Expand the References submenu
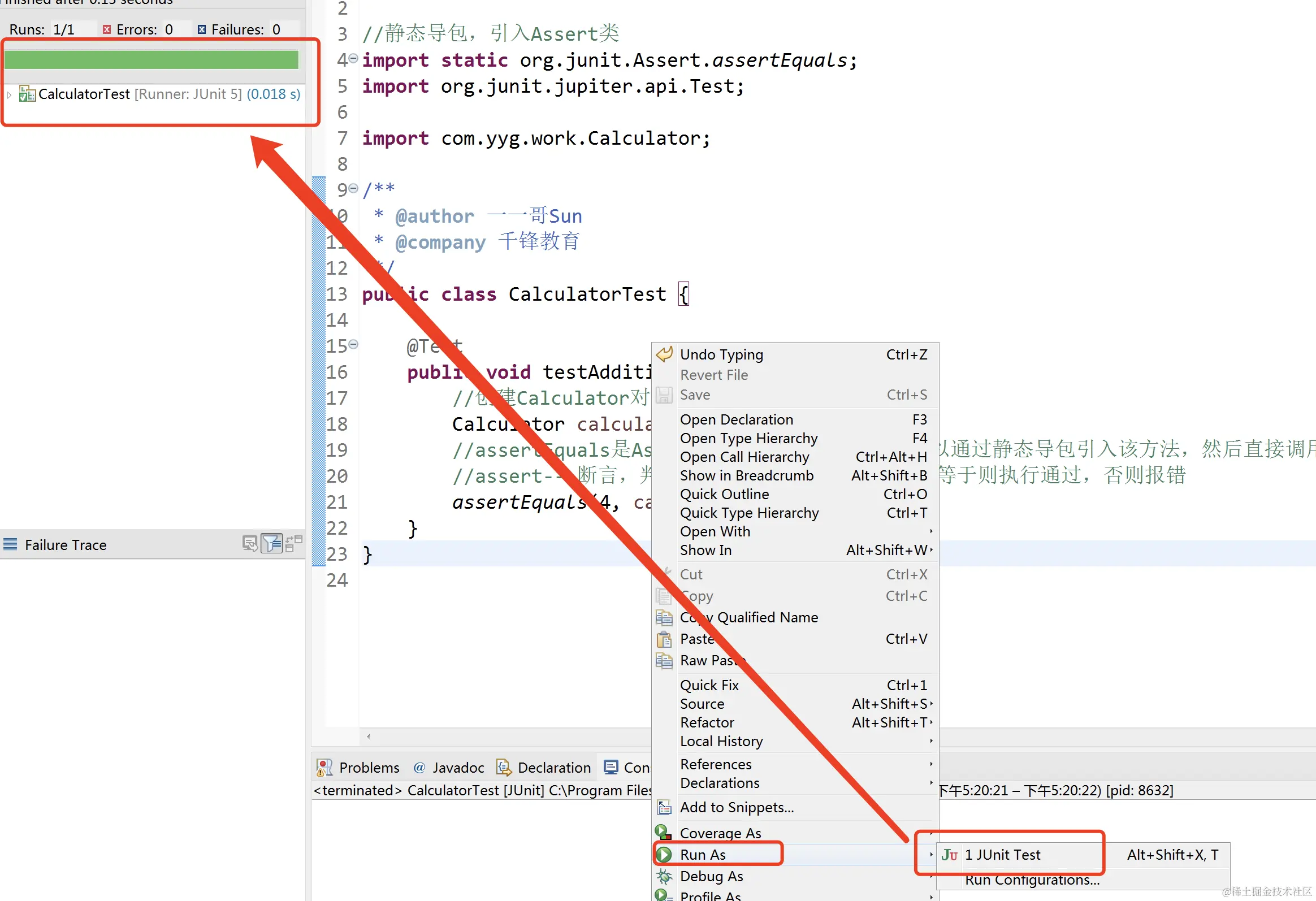Image resolution: width=1316 pixels, height=901 pixels. [x=795, y=765]
